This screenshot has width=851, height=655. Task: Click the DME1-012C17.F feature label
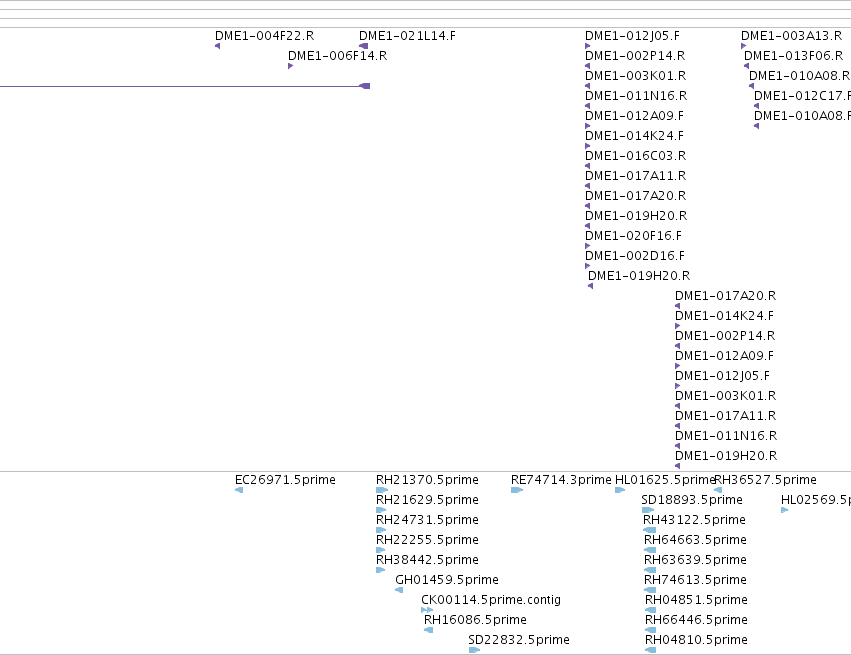tap(802, 96)
